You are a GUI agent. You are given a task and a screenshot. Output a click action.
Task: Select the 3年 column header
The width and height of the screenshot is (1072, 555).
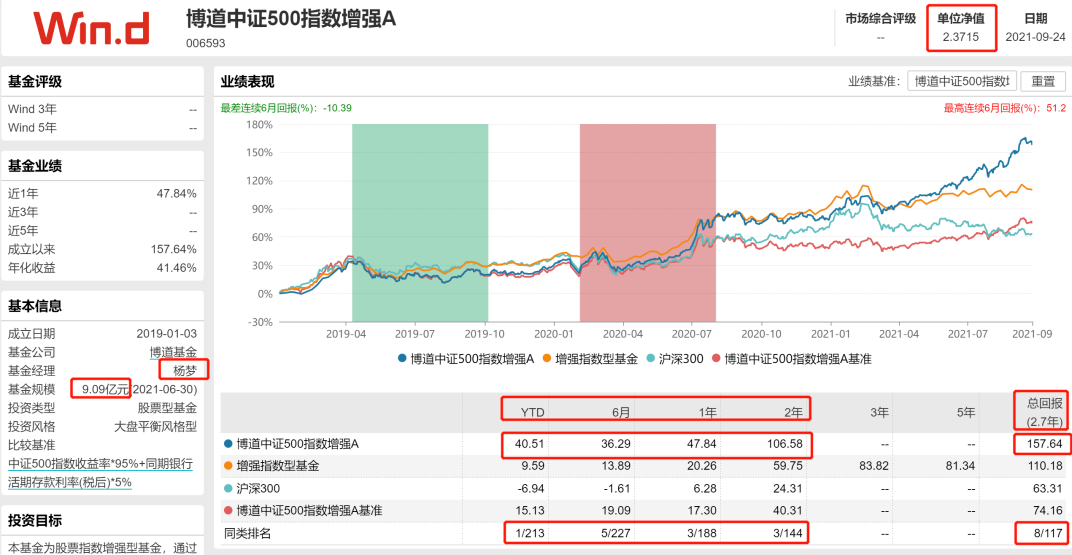(878, 412)
